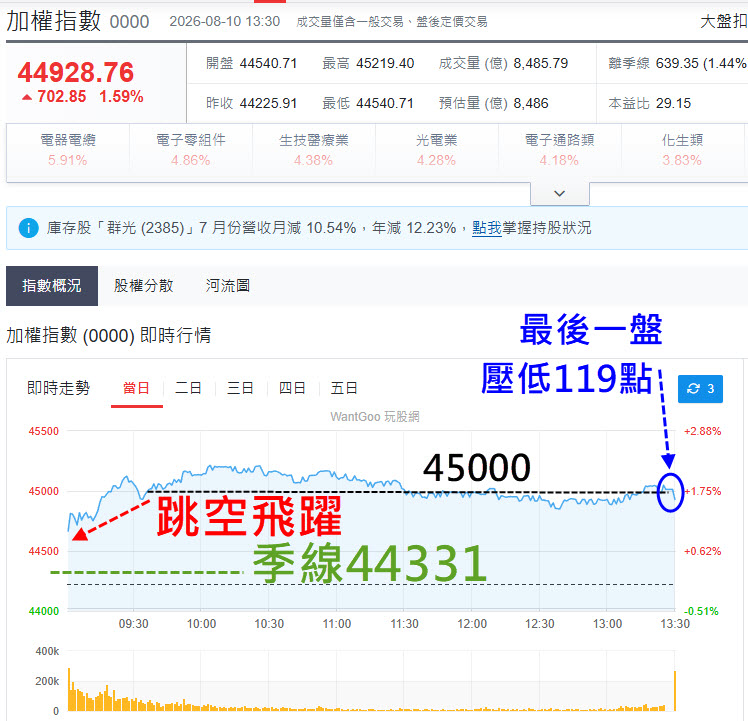Expand sector list with the chevron arrow
This screenshot has width=748, height=721.
coord(560,193)
